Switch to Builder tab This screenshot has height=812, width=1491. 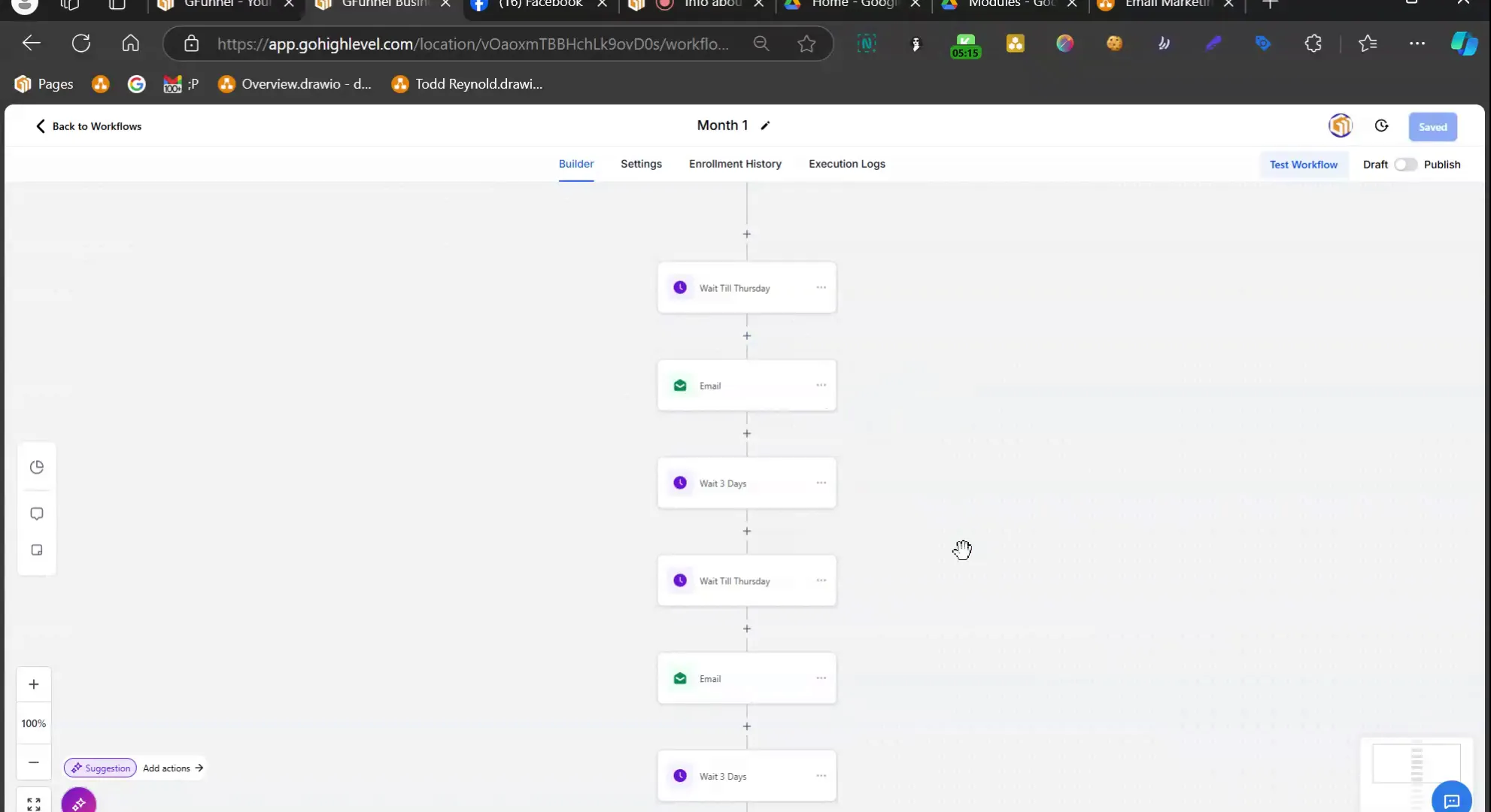tap(576, 164)
